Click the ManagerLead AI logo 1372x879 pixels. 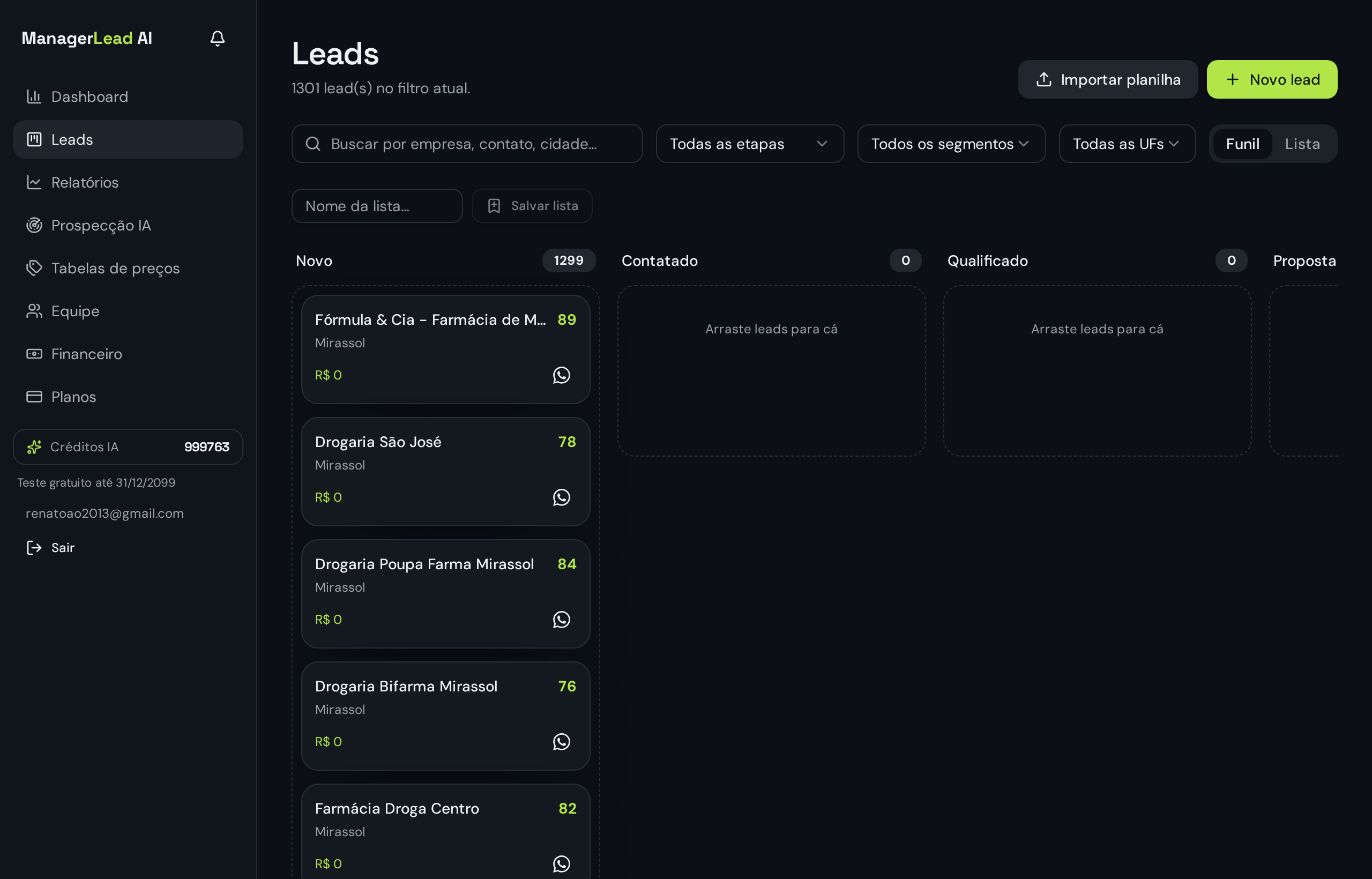pos(87,38)
